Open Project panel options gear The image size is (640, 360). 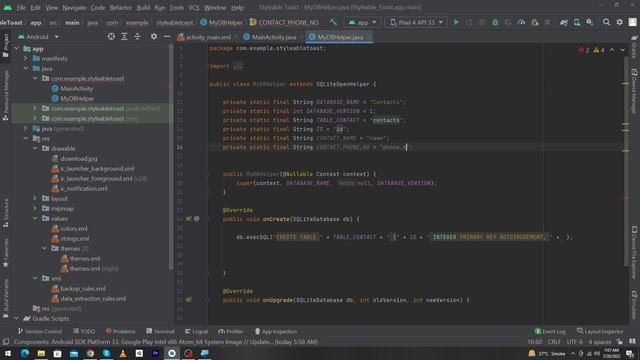[x=154, y=36]
